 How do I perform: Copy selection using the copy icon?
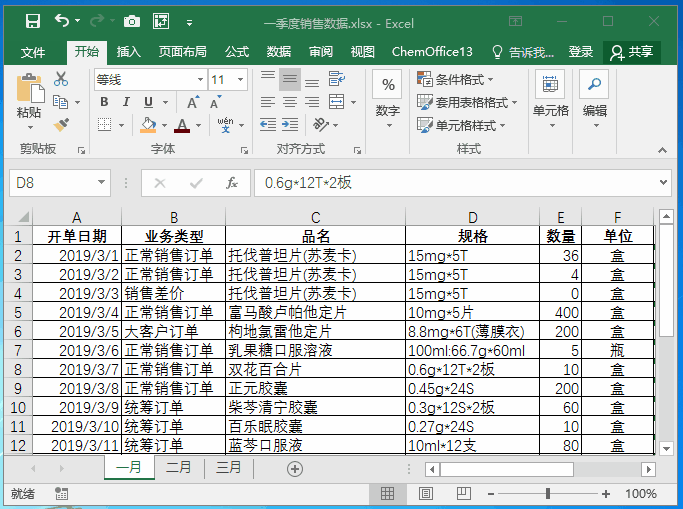coord(60,102)
